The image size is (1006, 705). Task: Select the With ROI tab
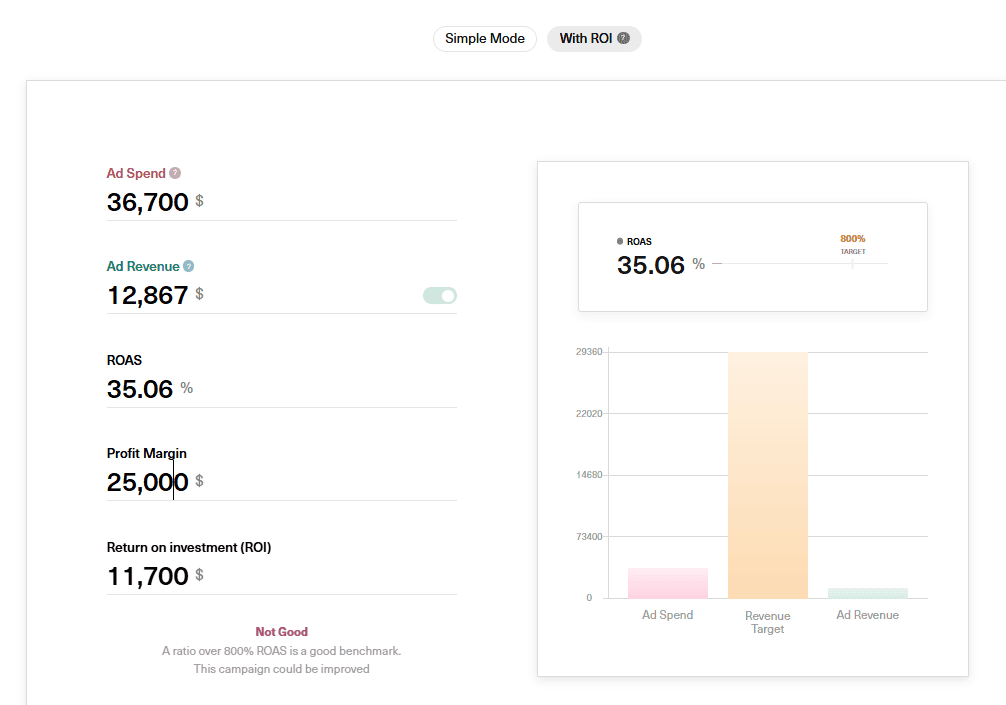[x=588, y=38]
